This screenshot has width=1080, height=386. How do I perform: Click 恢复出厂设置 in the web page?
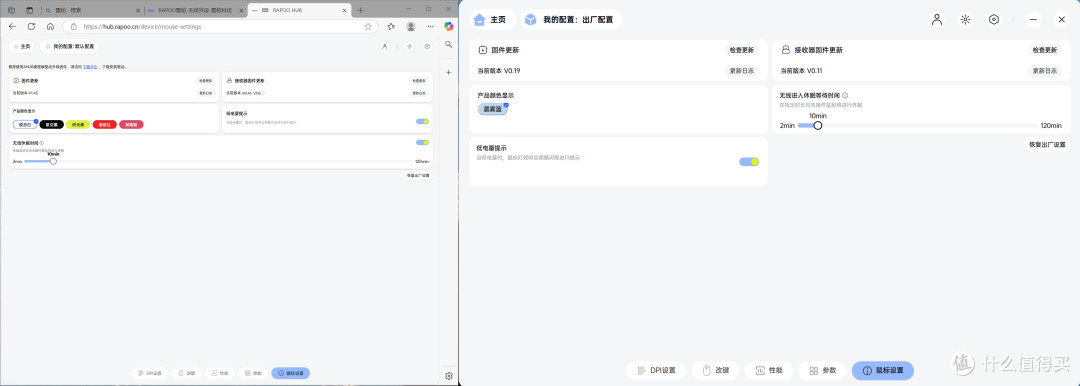click(418, 176)
